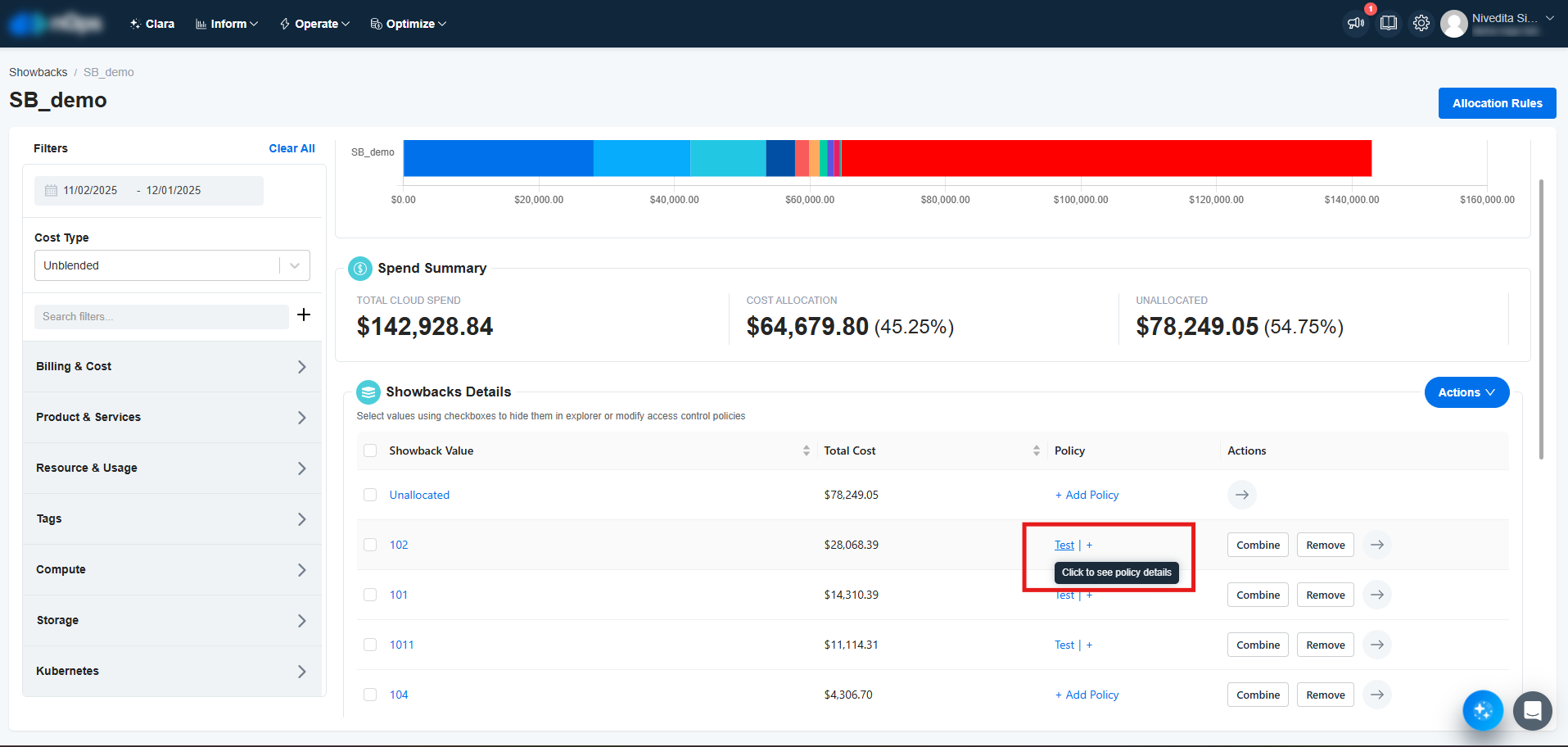The height and width of the screenshot is (747, 1568).
Task: Select the checkbox for showback 102
Action: click(370, 545)
